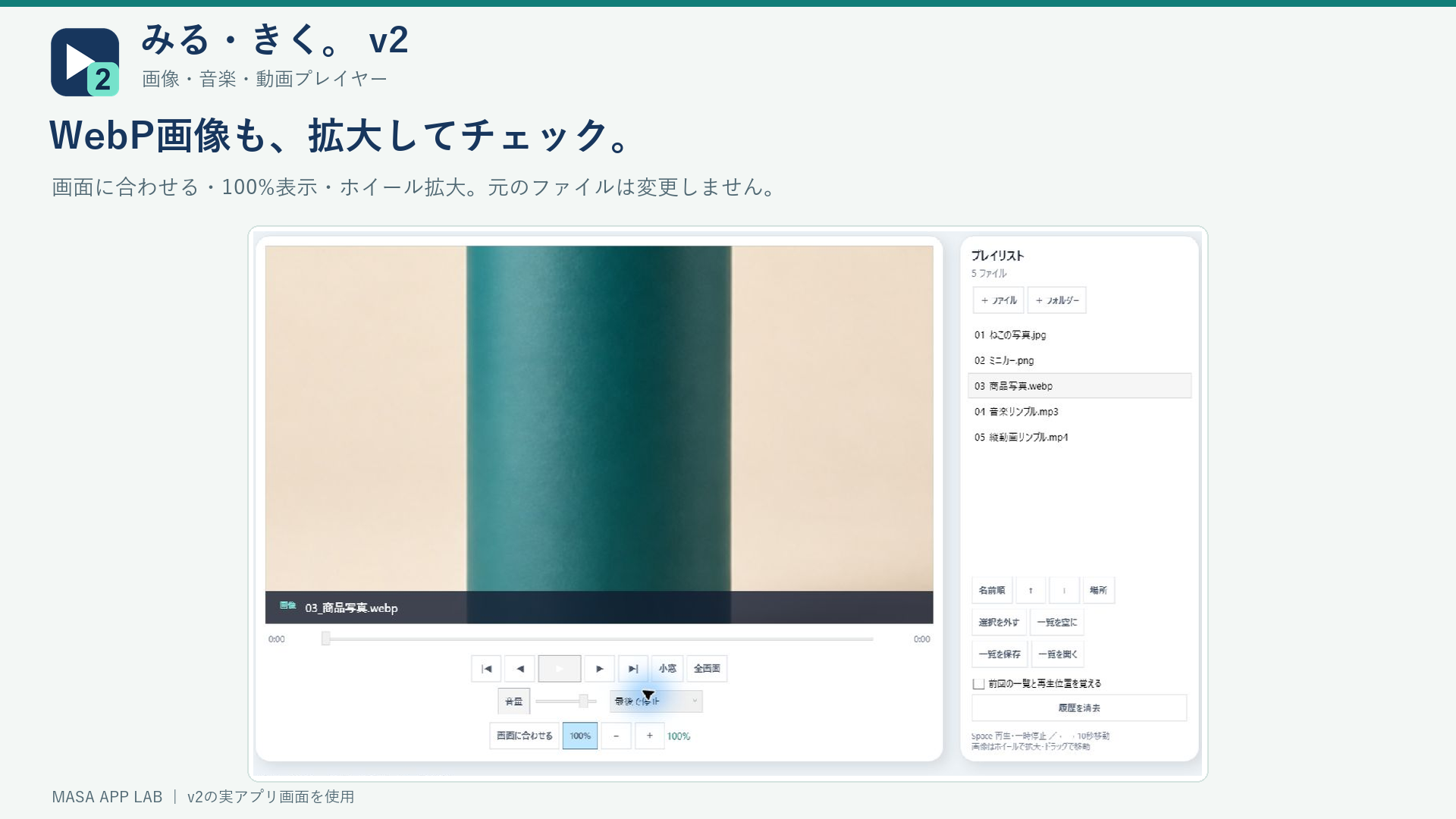Select 02 ミニカー.png in playlist
Screen dimensions: 1456x819
tap(1080, 360)
